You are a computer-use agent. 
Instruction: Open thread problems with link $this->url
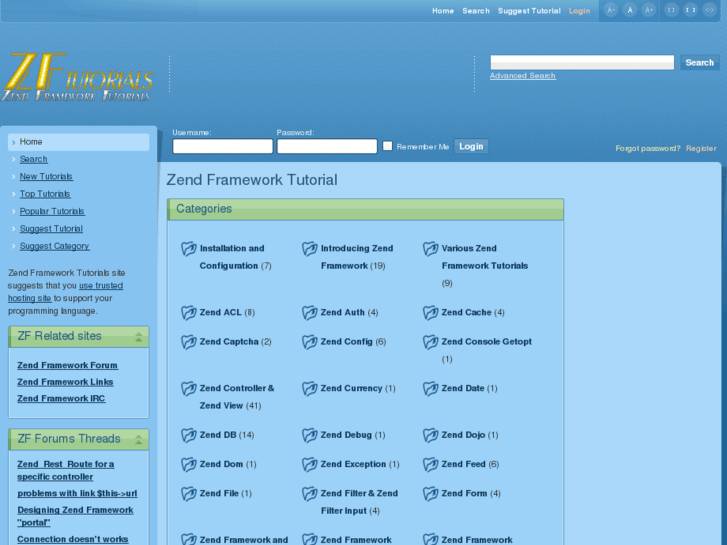point(77,494)
